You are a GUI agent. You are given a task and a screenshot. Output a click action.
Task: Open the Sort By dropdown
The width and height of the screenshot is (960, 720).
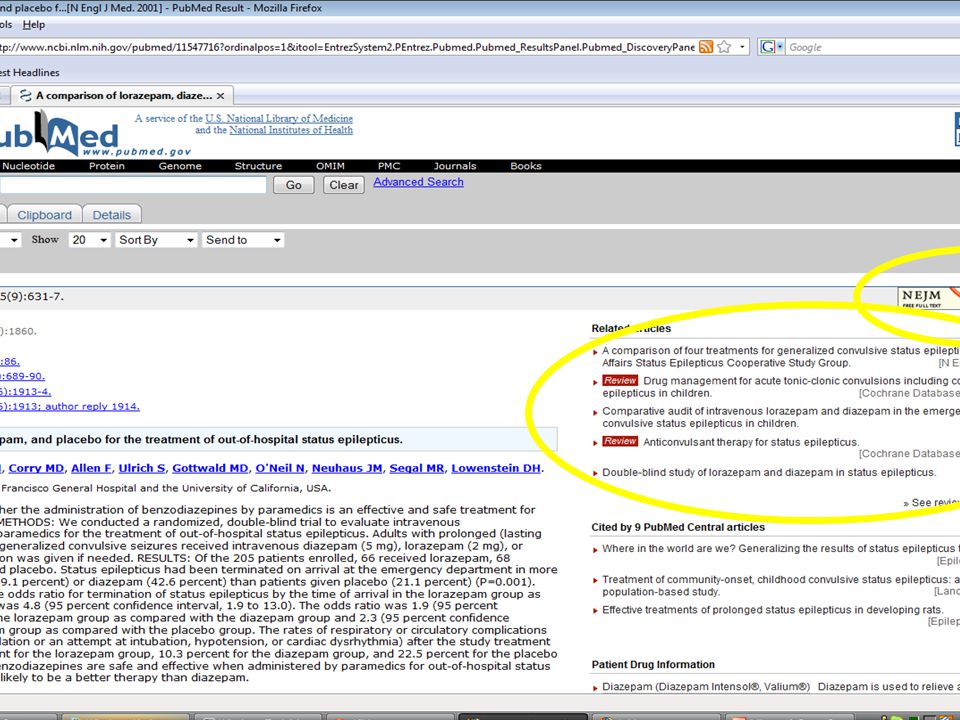[x=156, y=240]
